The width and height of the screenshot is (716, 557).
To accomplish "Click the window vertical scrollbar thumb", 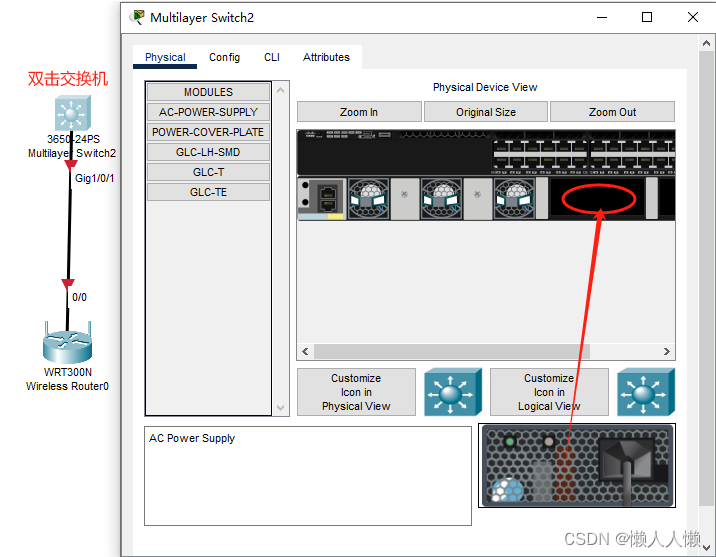I will tap(706, 278).
